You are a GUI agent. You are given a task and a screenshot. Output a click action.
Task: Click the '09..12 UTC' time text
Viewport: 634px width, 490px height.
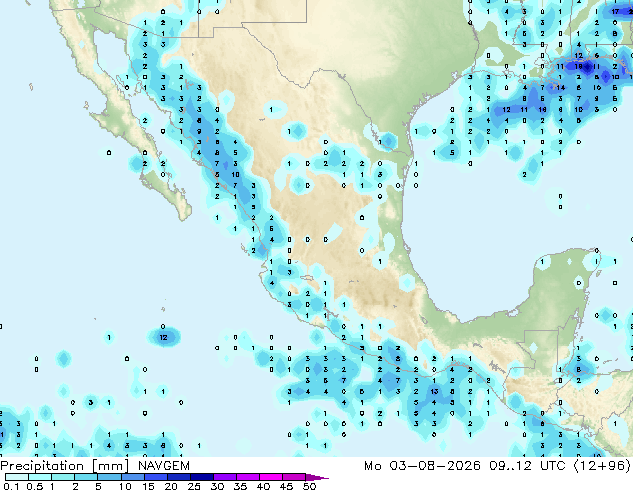(527, 466)
